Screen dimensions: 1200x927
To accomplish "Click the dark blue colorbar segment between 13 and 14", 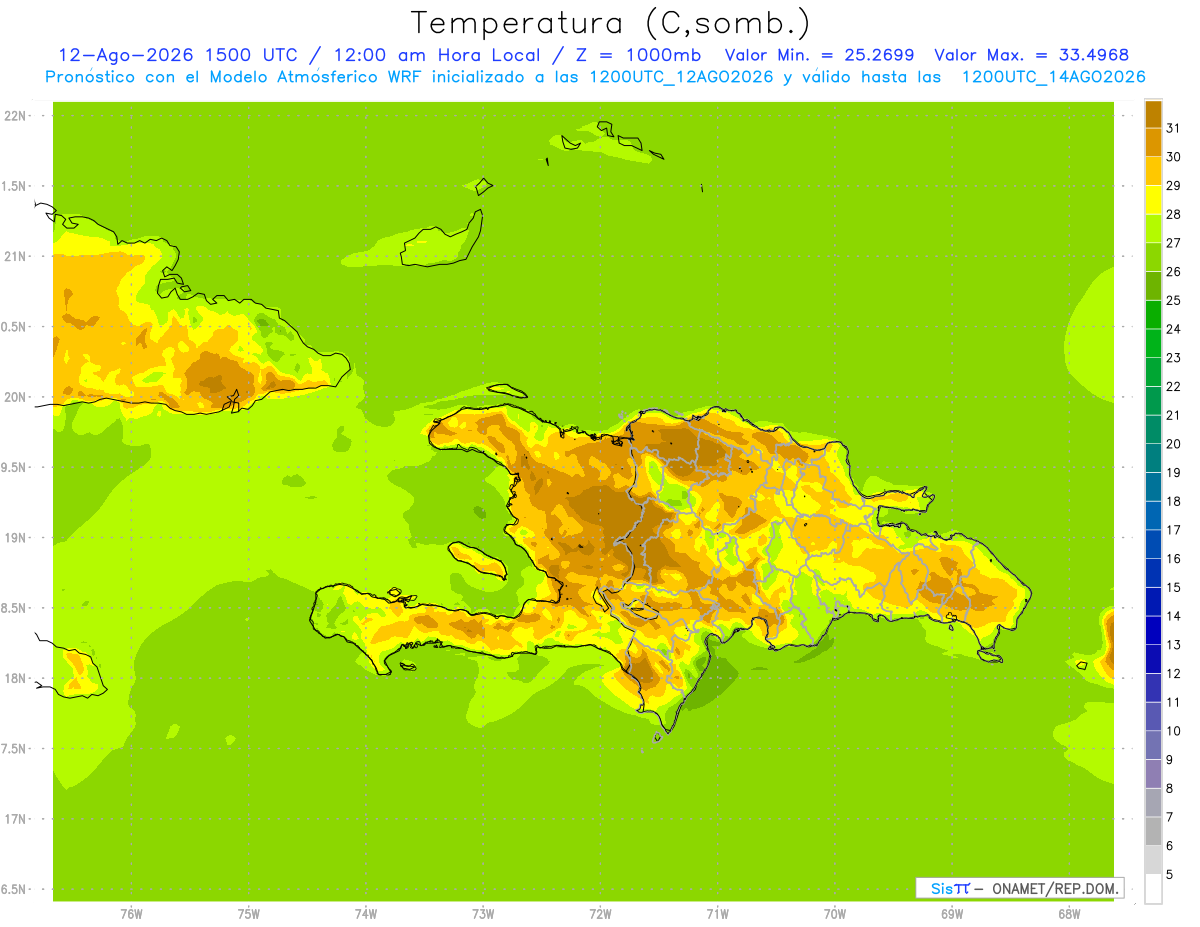I will coord(1153,630).
